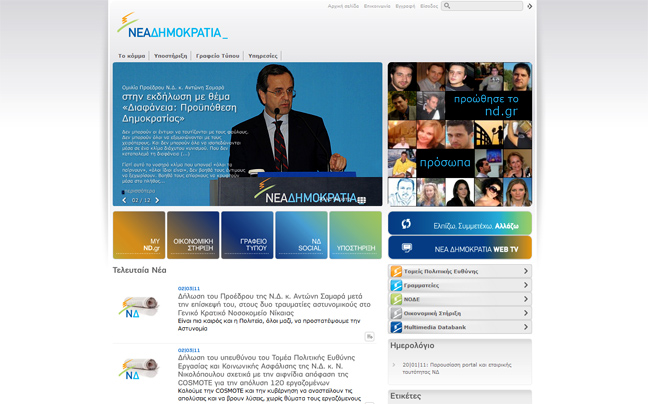The image size is (648, 404).
Task: Click the grey Οικονομική Στήριξη icon
Action: click(x=396, y=313)
